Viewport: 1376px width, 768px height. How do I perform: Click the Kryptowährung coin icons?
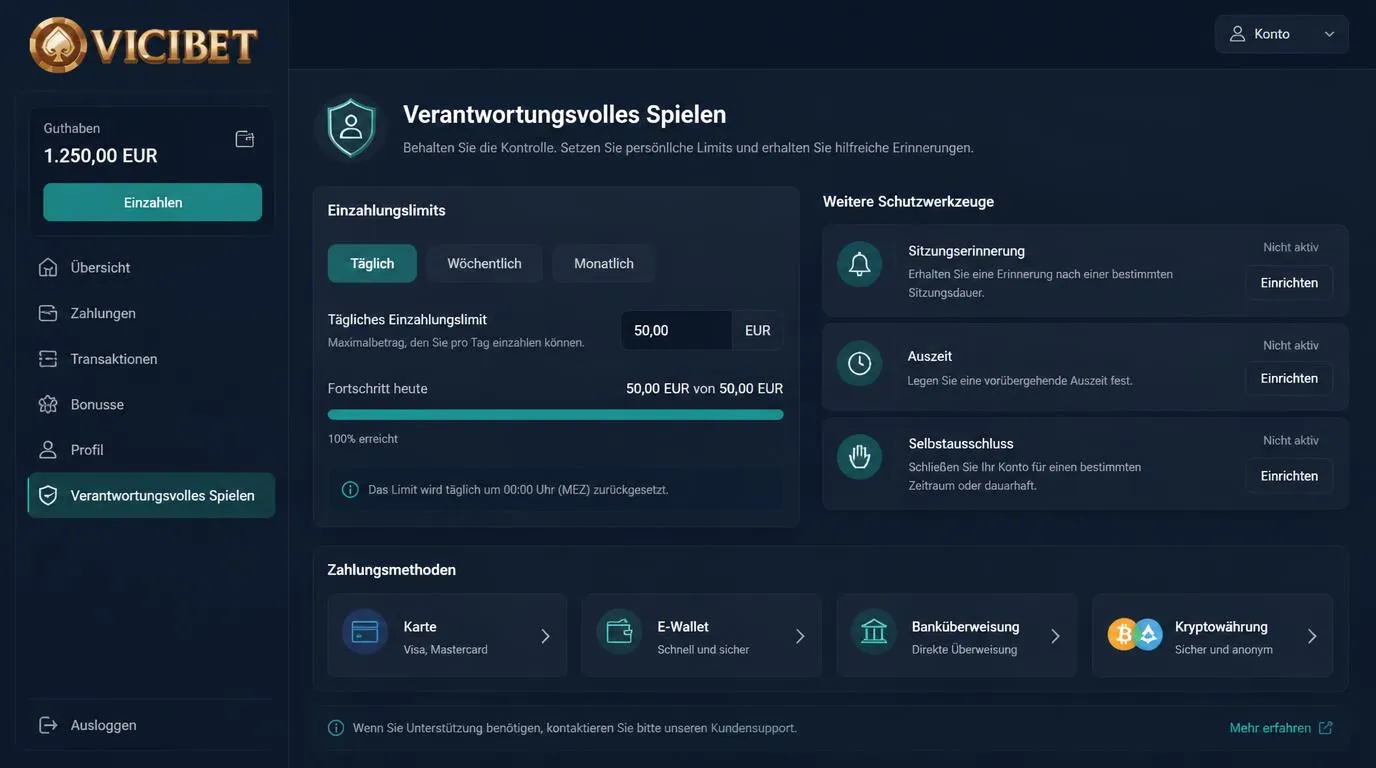[1135, 634]
